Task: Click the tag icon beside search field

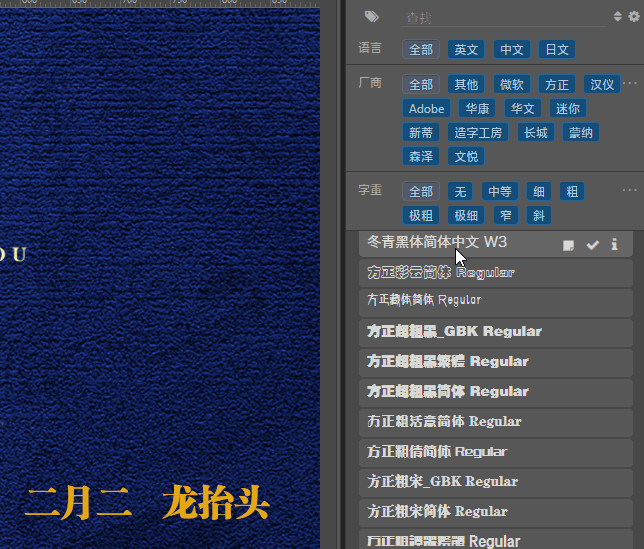Action: [372, 16]
